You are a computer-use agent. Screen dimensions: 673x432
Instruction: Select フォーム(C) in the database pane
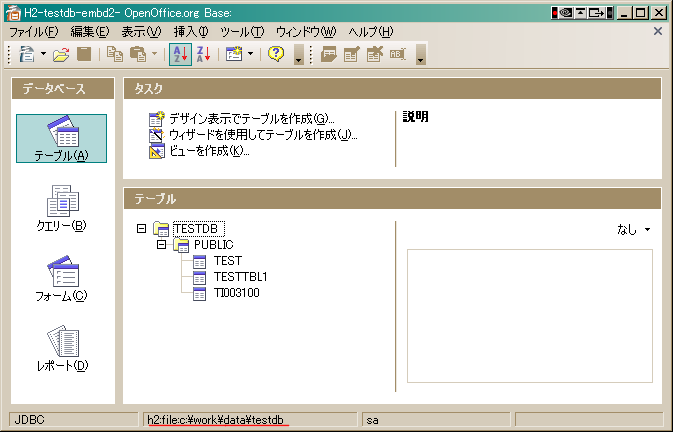[61, 279]
